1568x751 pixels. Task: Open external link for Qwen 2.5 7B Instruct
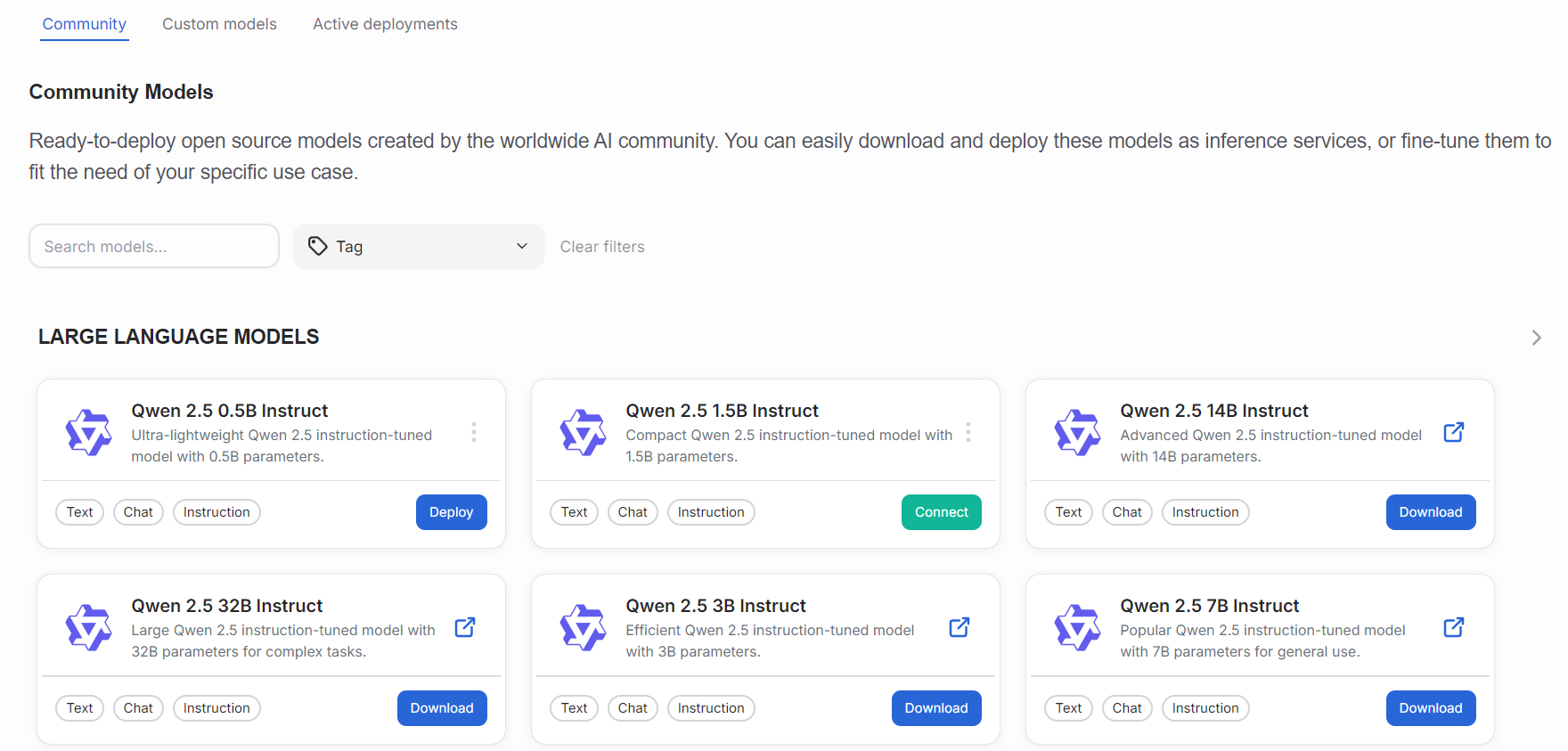pyautogui.click(x=1453, y=627)
